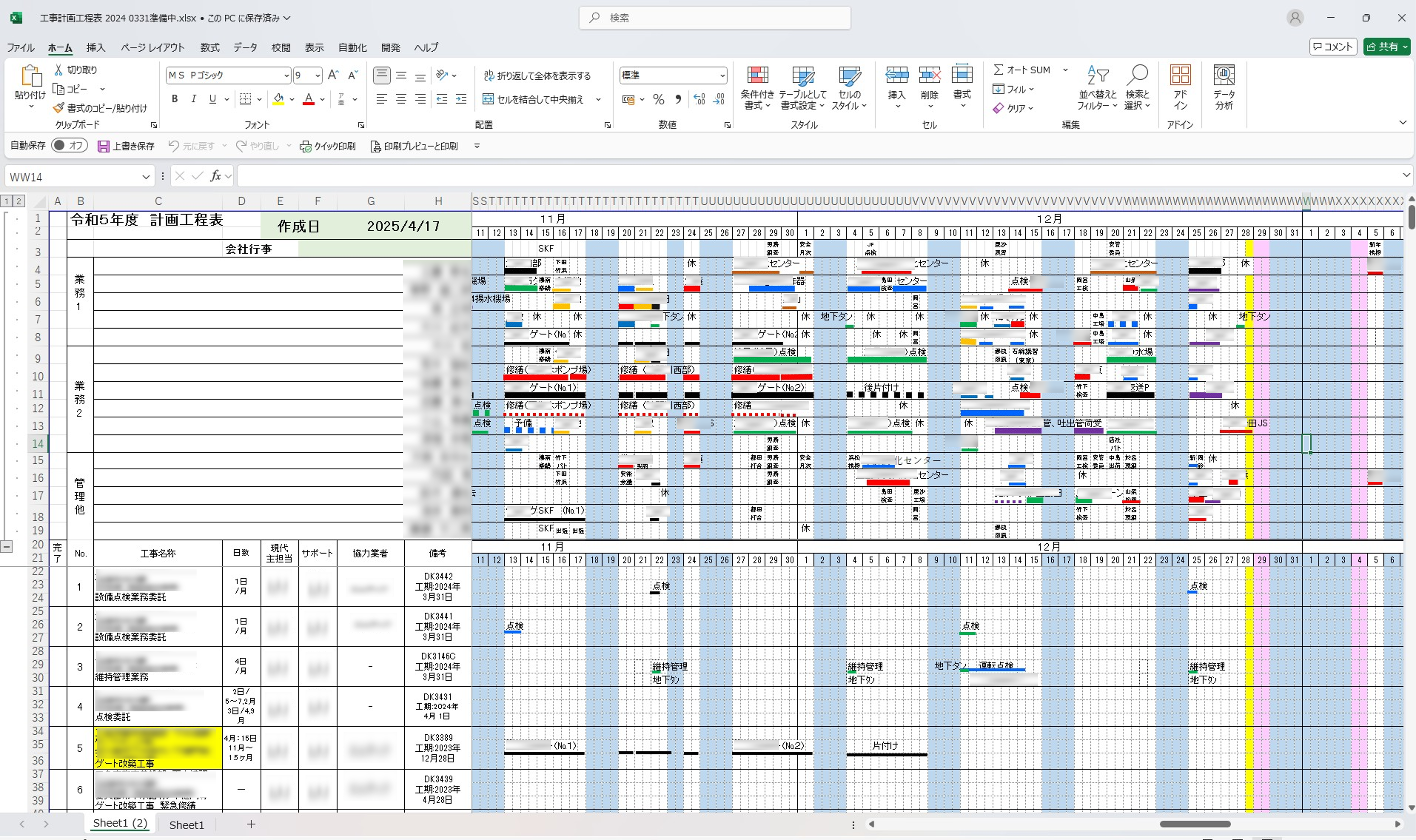Open the Review (校閲) tab
Screen dimensions: 1416x840
(281, 48)
